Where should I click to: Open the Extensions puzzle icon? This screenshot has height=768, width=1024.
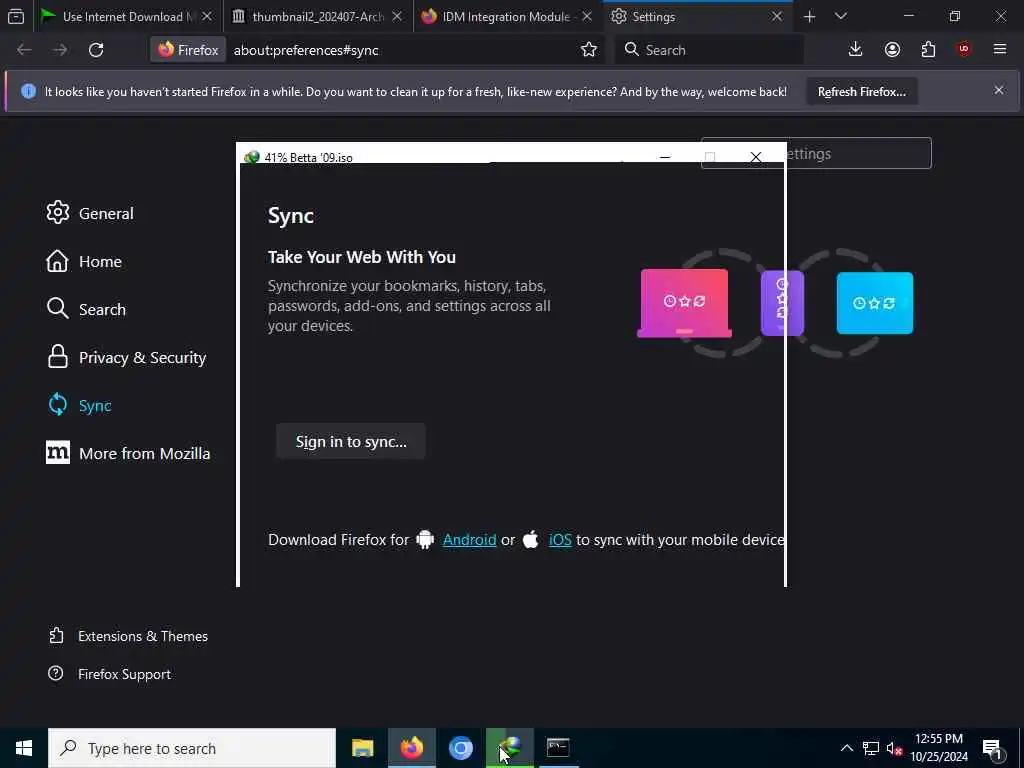[x=928, y=50]
